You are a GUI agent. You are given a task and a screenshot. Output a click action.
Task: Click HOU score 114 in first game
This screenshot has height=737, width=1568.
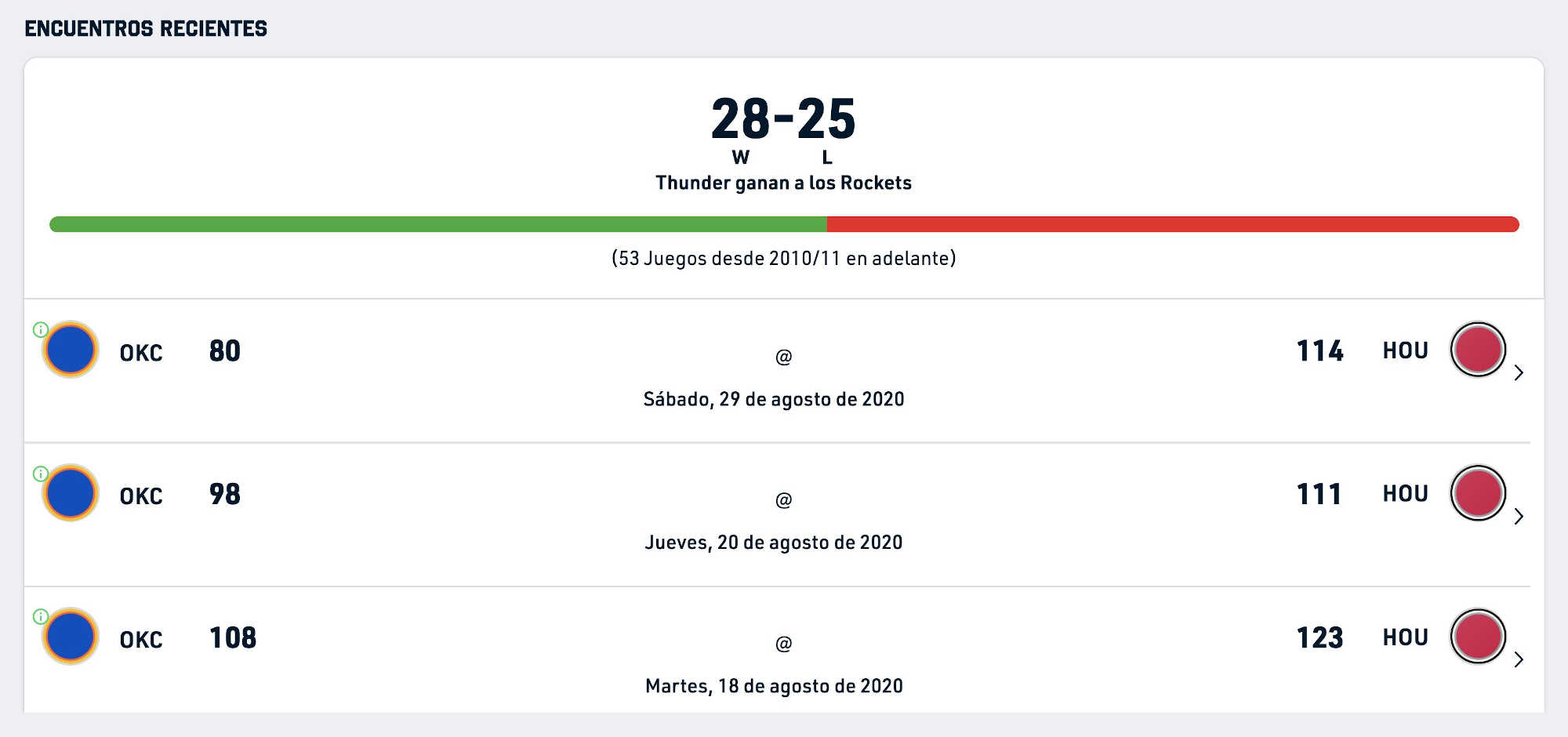tap(1319, 350)
